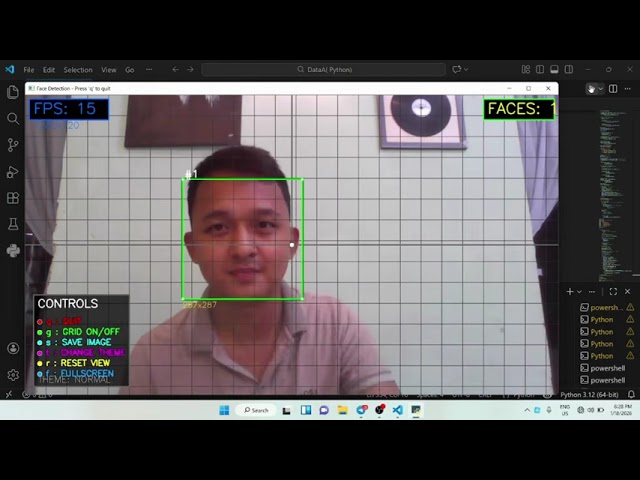This screenshot has width=640, height=480.
Task: Open the Testing flask view
Action: (13, 224)
